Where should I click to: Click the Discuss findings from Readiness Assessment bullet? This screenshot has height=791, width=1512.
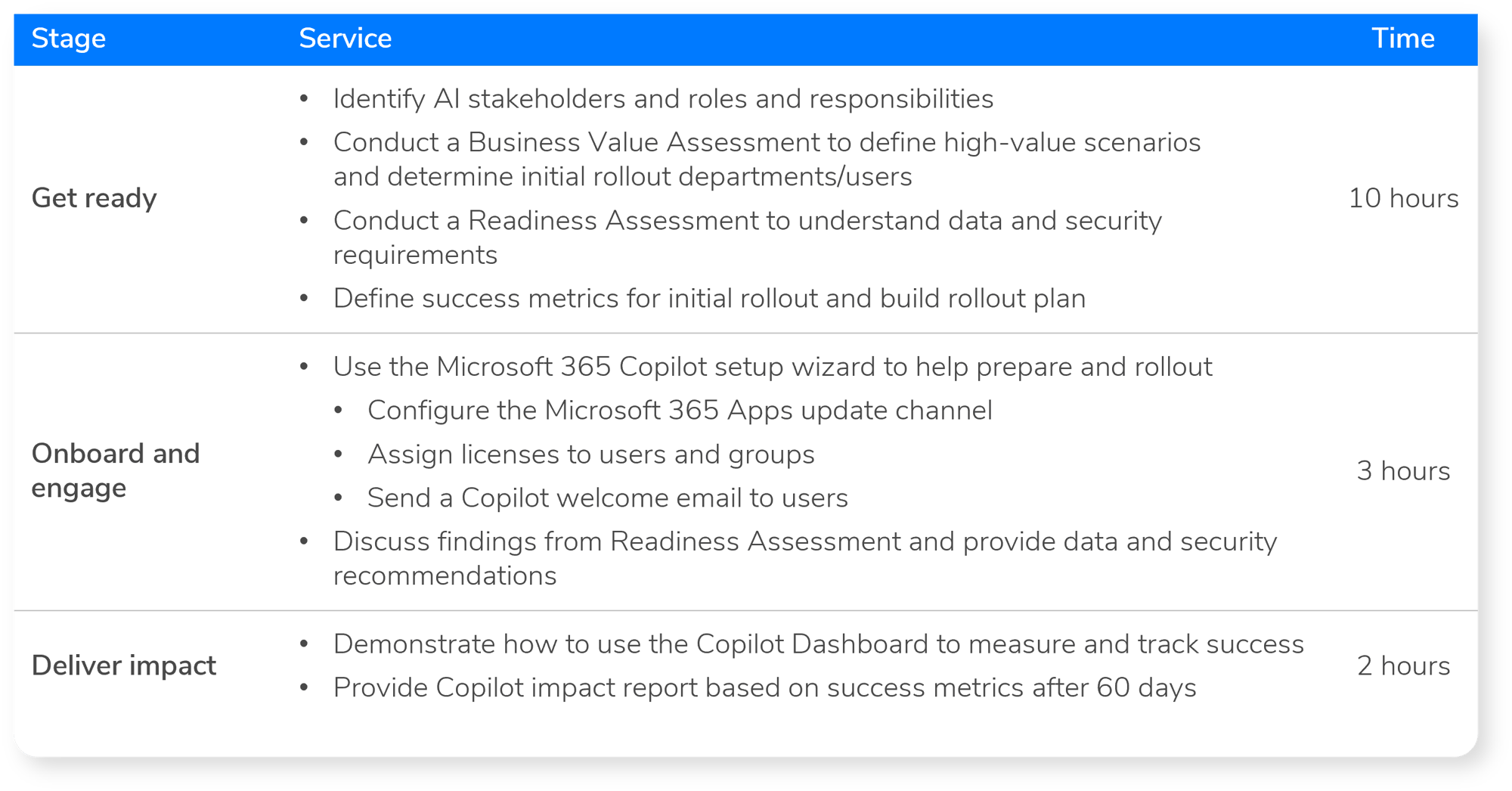(x=804, y=558)
